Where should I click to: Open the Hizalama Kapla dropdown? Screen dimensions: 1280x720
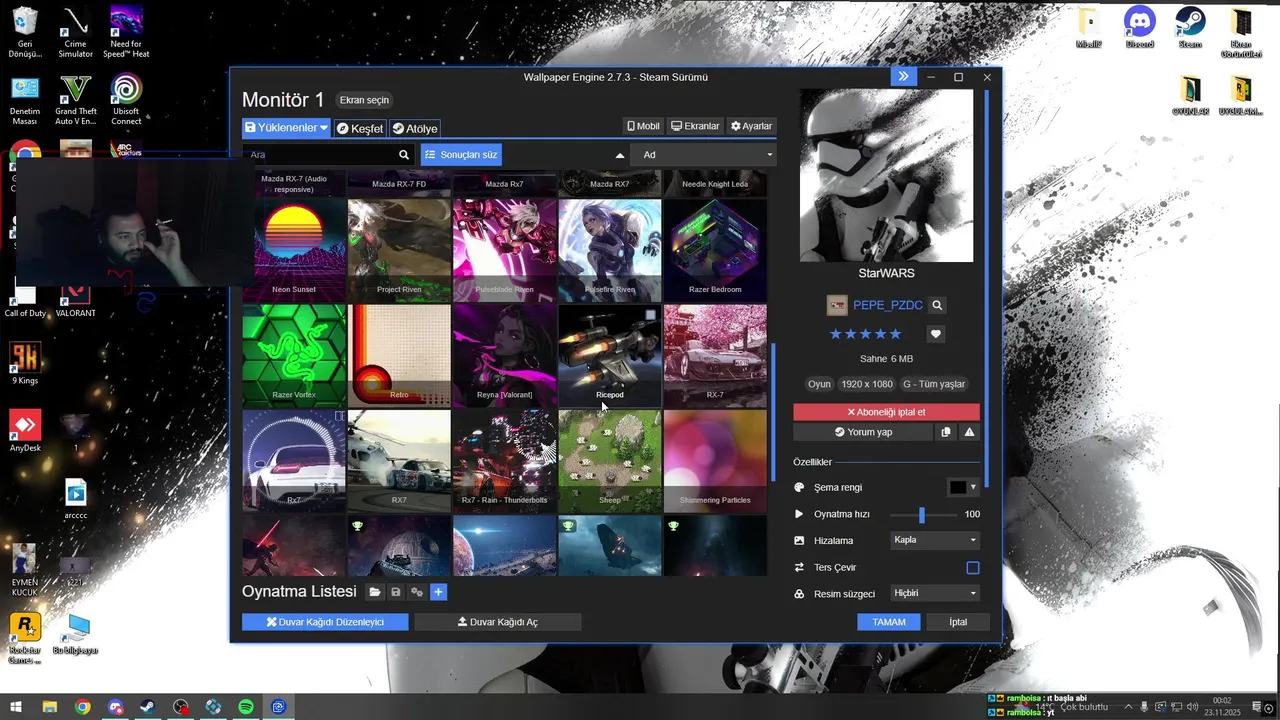click(935, 540)
